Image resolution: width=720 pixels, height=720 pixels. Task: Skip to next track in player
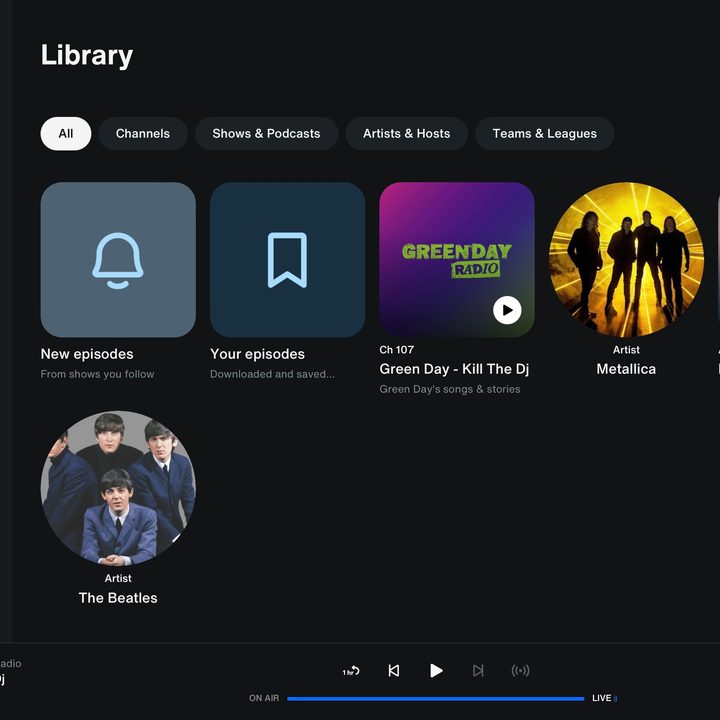click(x=478, y=671)
